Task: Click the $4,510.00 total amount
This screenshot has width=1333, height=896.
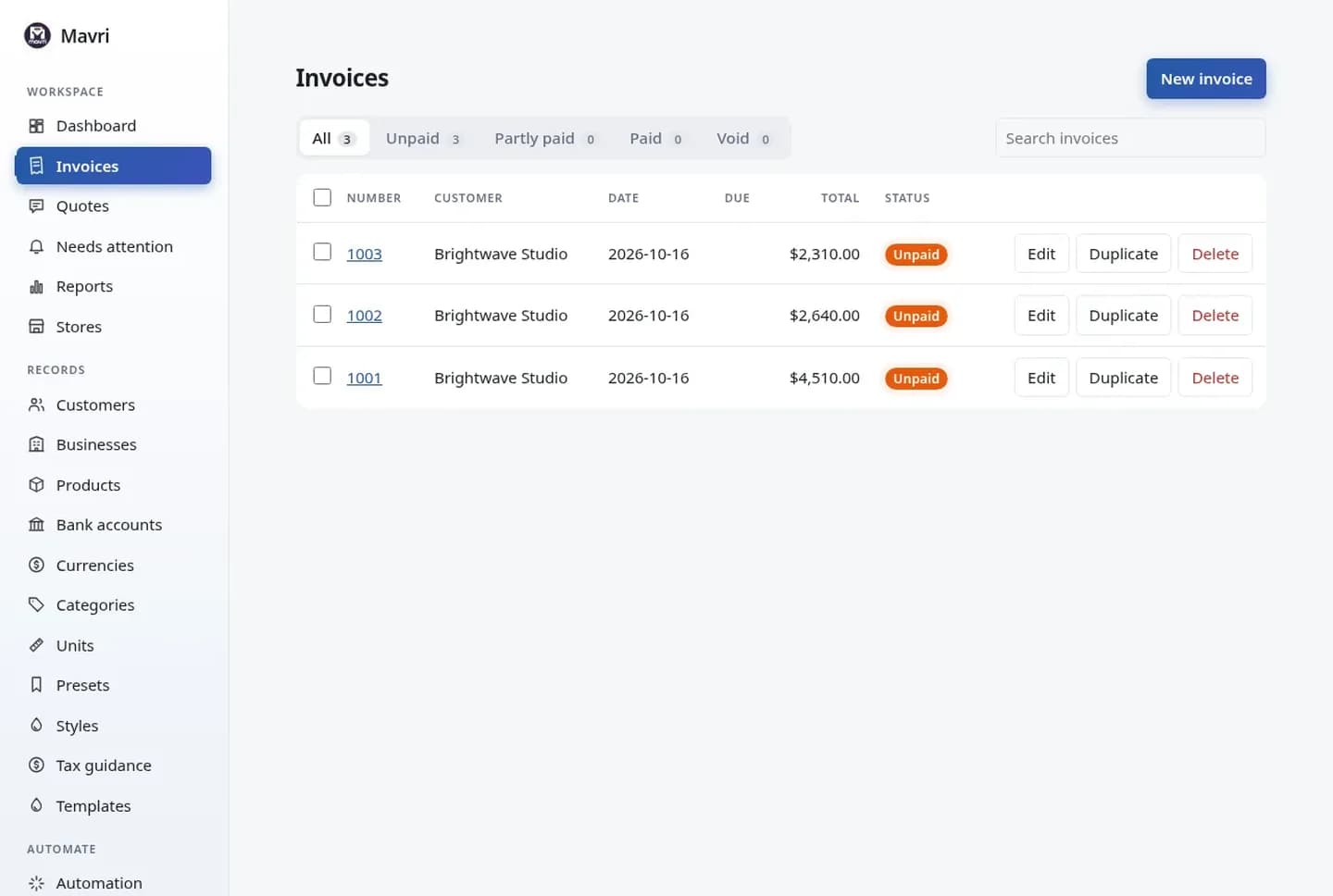Action: click(825, 378)
